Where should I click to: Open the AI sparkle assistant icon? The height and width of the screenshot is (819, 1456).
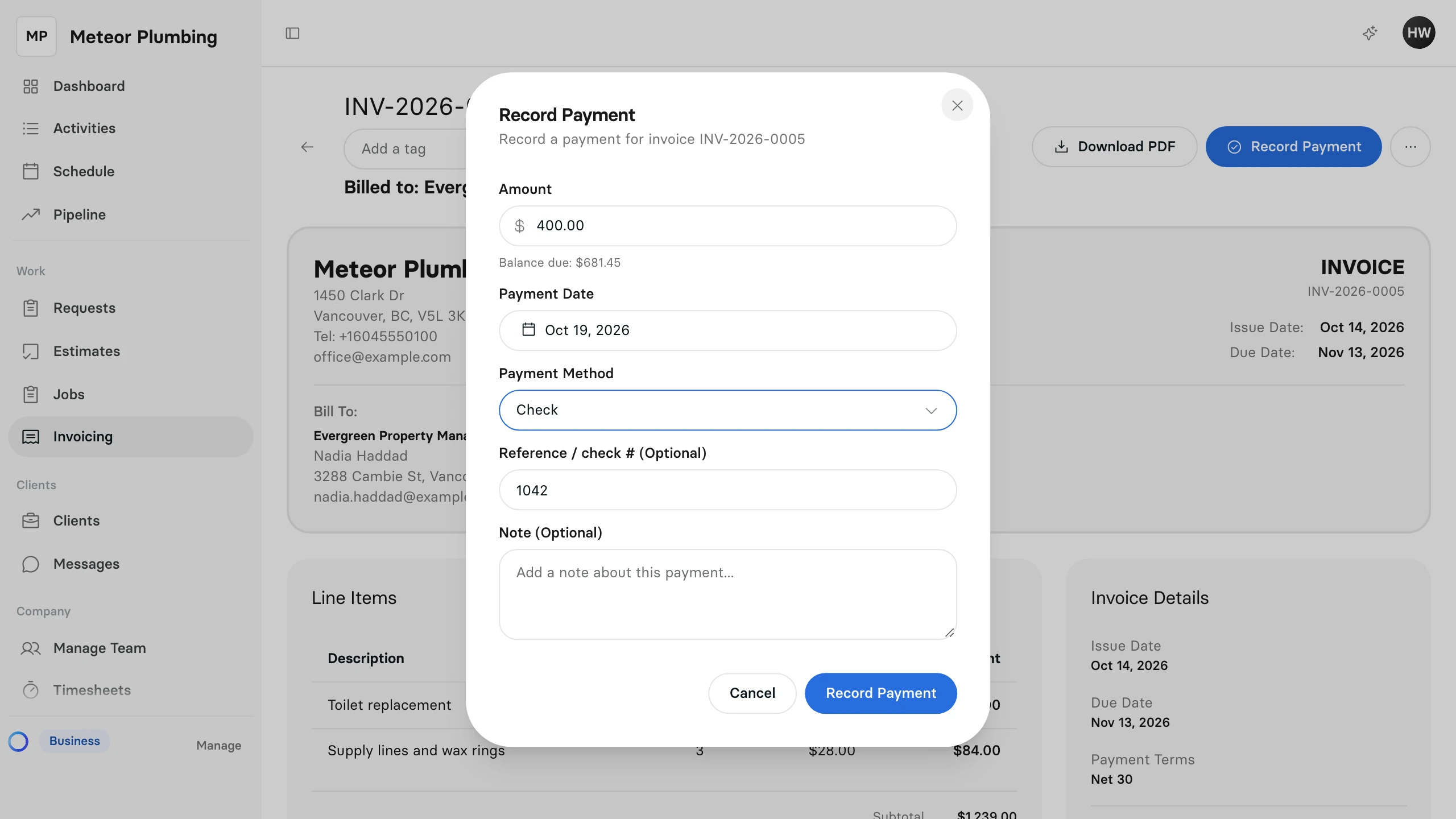point(1370,33)
